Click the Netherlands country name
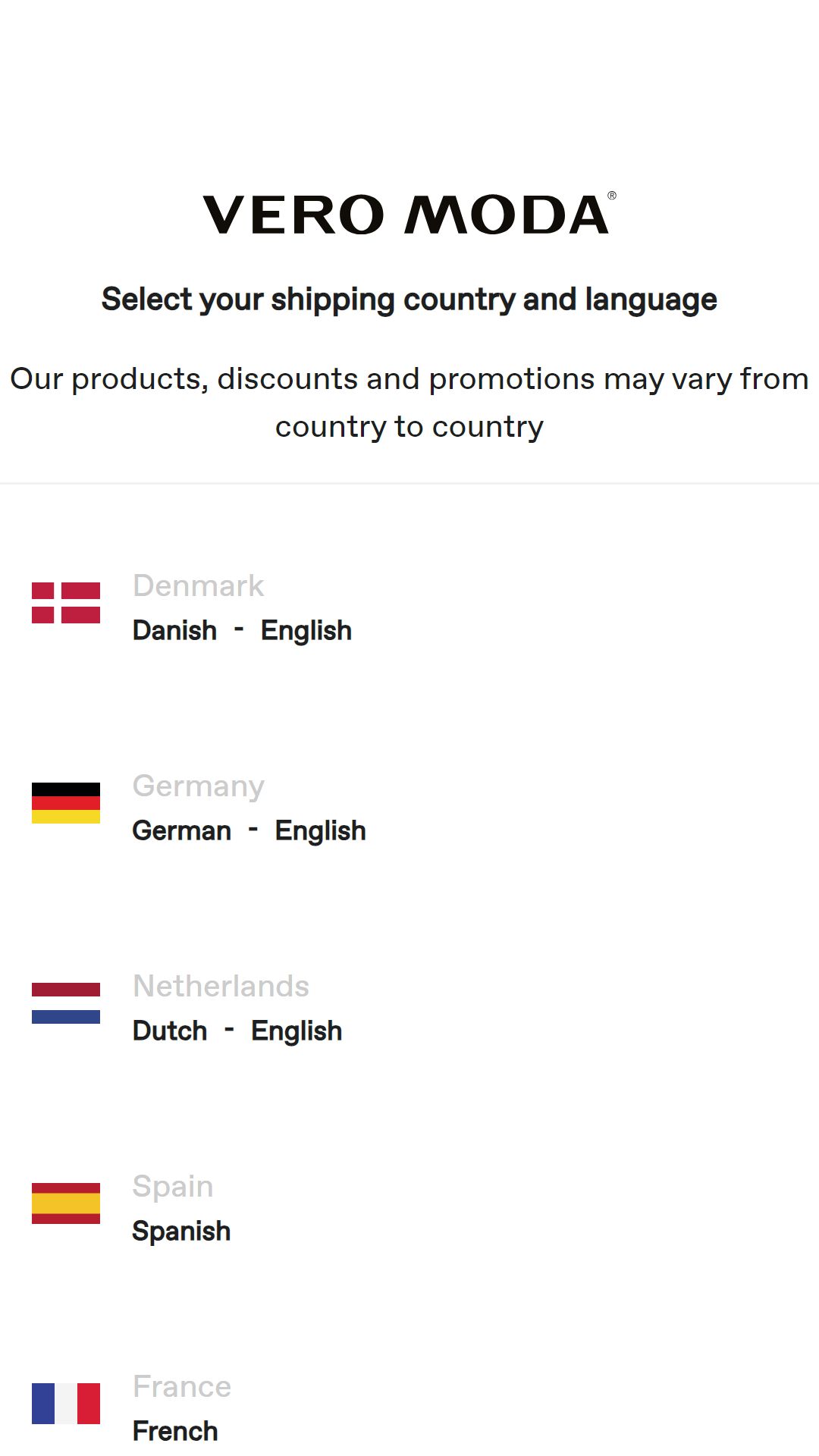 tap(221, 986)
